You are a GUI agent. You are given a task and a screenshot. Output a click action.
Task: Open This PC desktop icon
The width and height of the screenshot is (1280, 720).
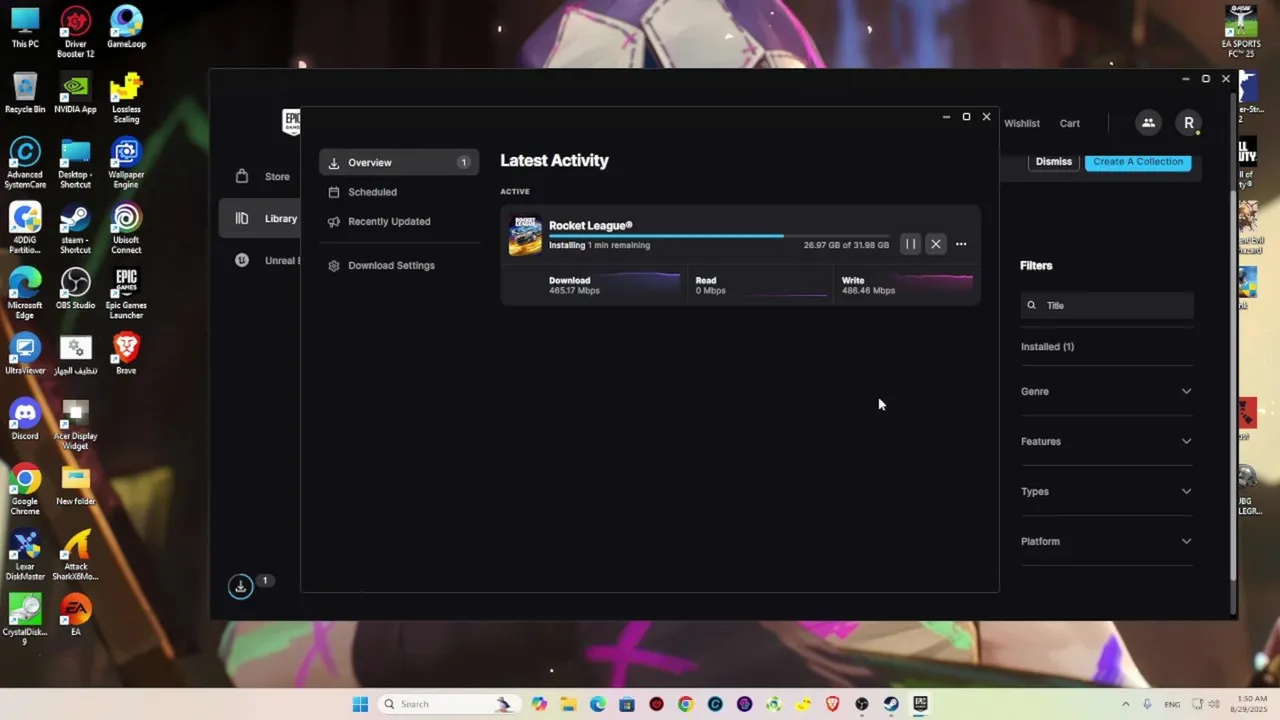pyautogui.click(x=25, y=28)
